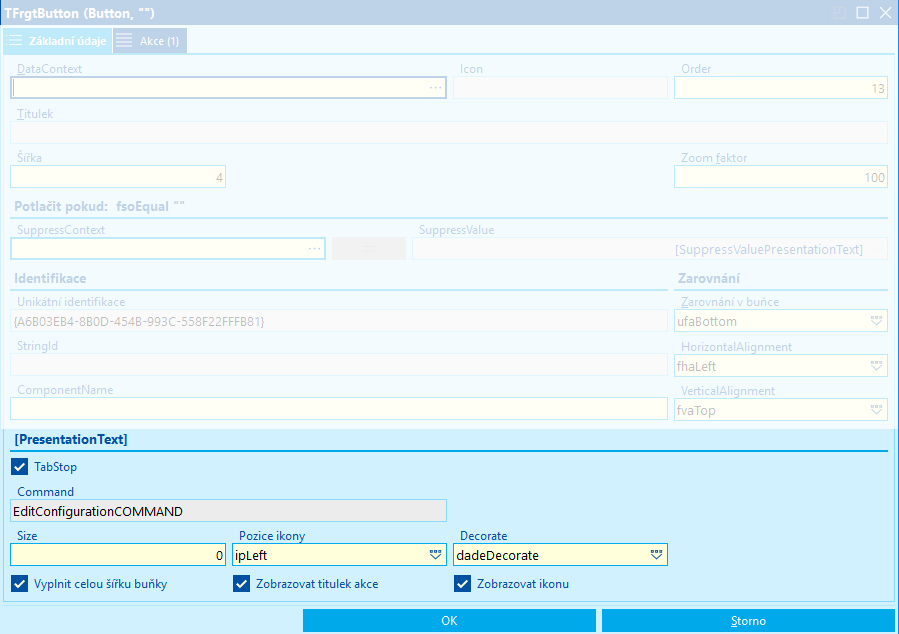
Task: Toggle Zobrazovat ikonu checkbox
Action: 463,584
